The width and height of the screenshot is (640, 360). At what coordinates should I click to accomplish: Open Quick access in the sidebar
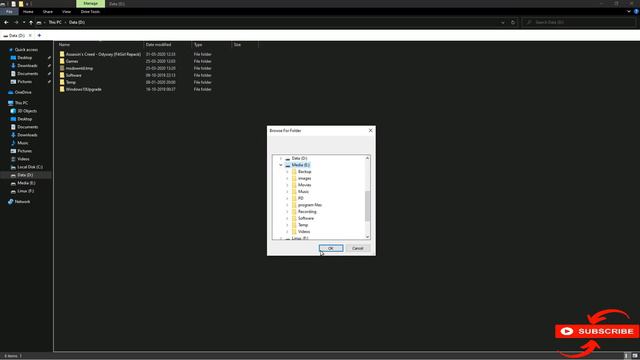point(26,50)
